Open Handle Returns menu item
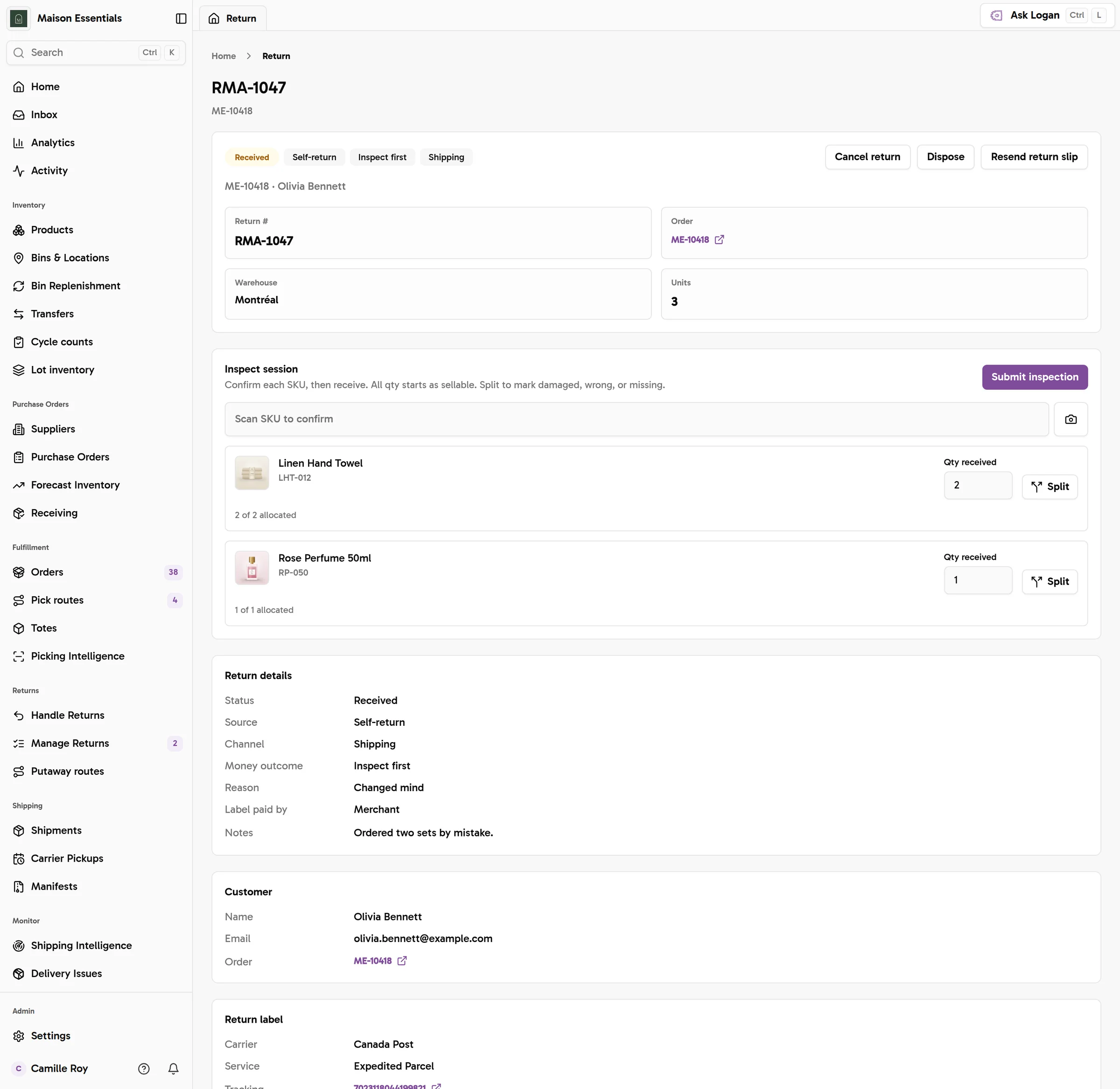 96,715
